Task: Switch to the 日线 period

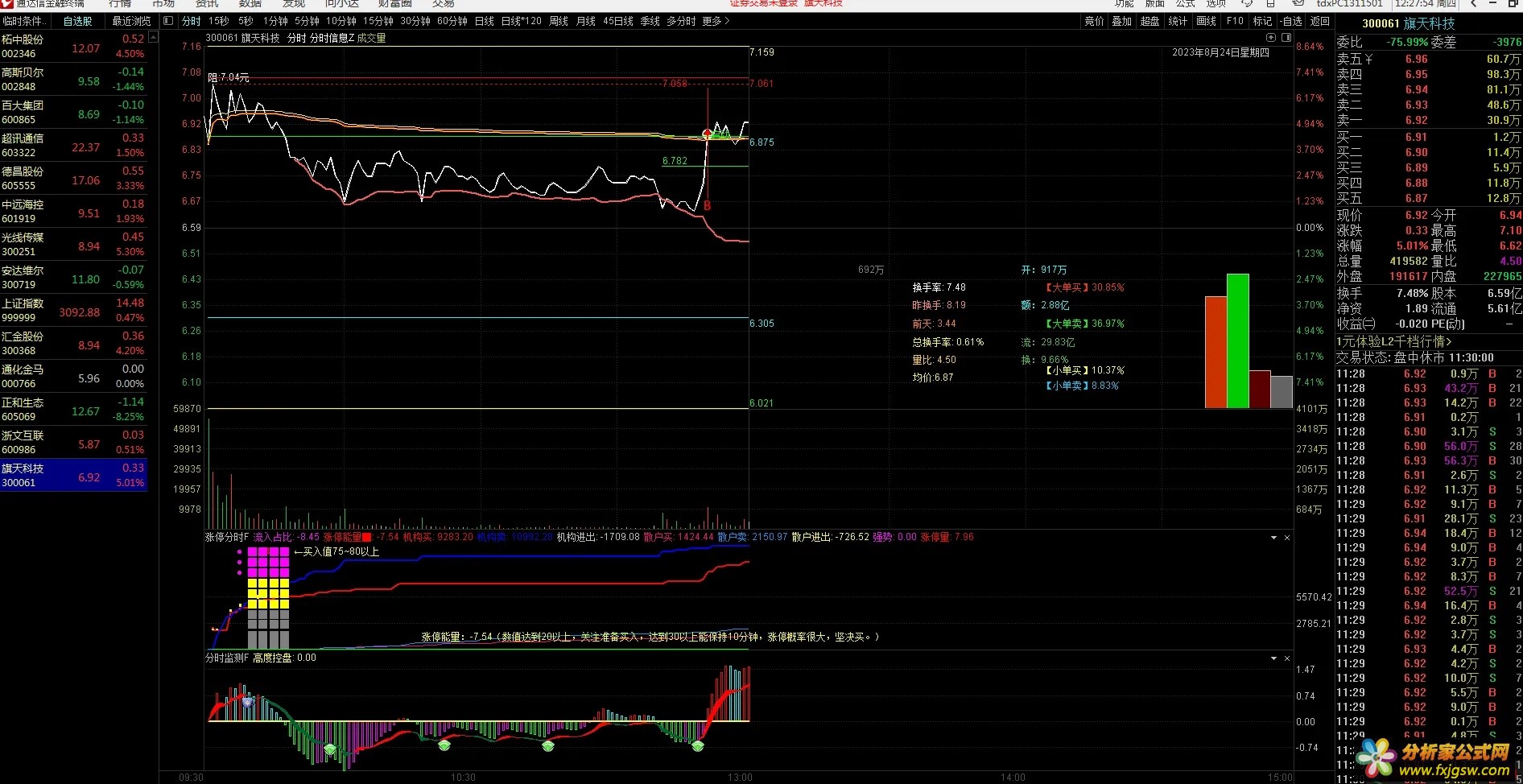Action: [485, 21]
